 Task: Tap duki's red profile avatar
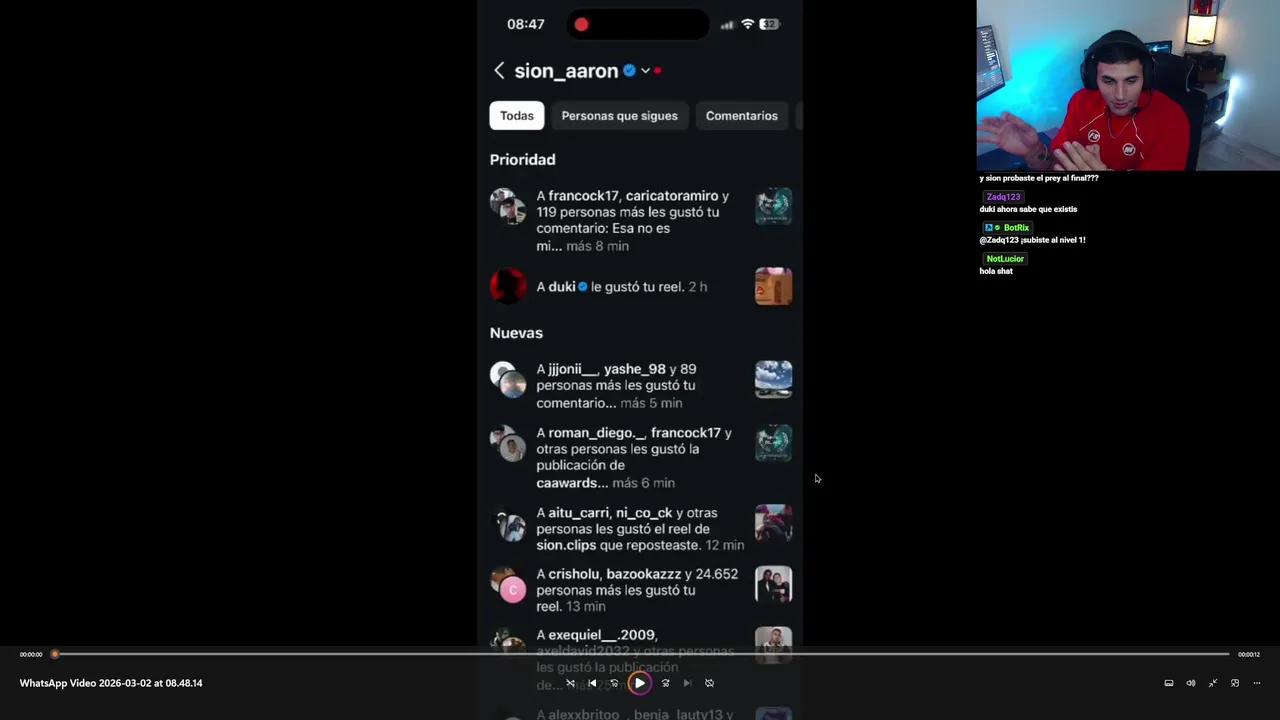[x=508, y=286]
